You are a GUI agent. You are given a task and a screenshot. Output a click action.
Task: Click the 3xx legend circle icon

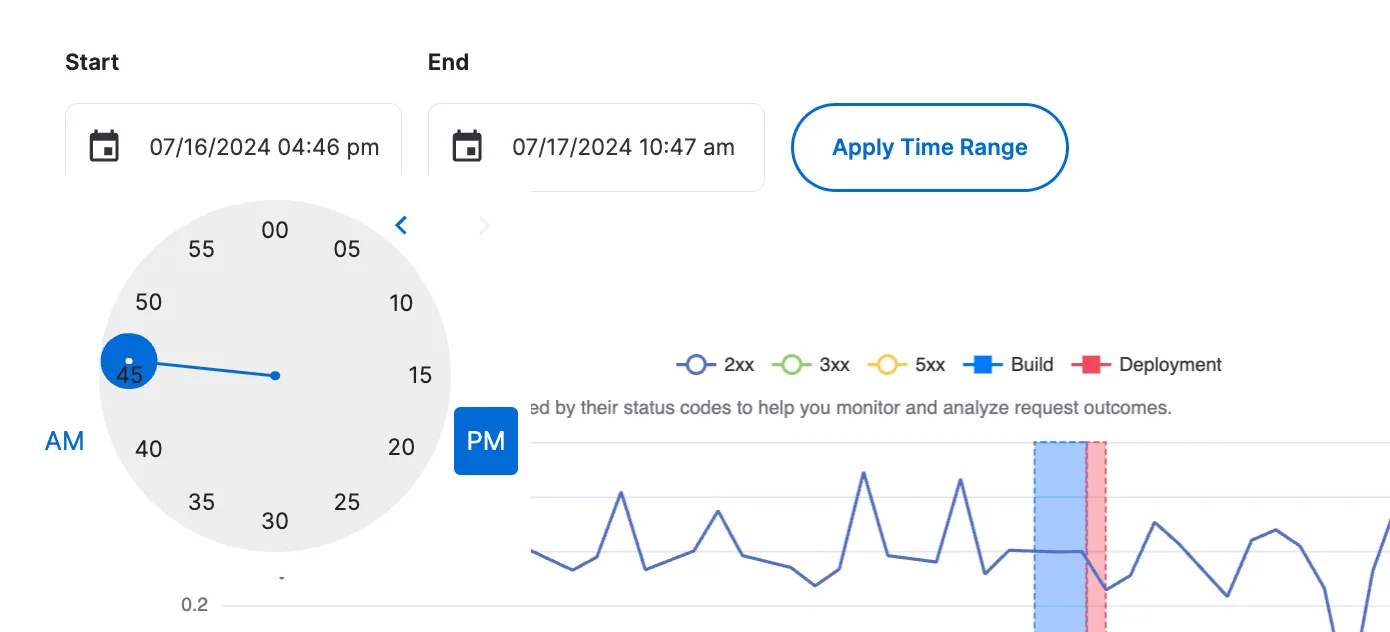pyautogui.click(x=793, y=364)
